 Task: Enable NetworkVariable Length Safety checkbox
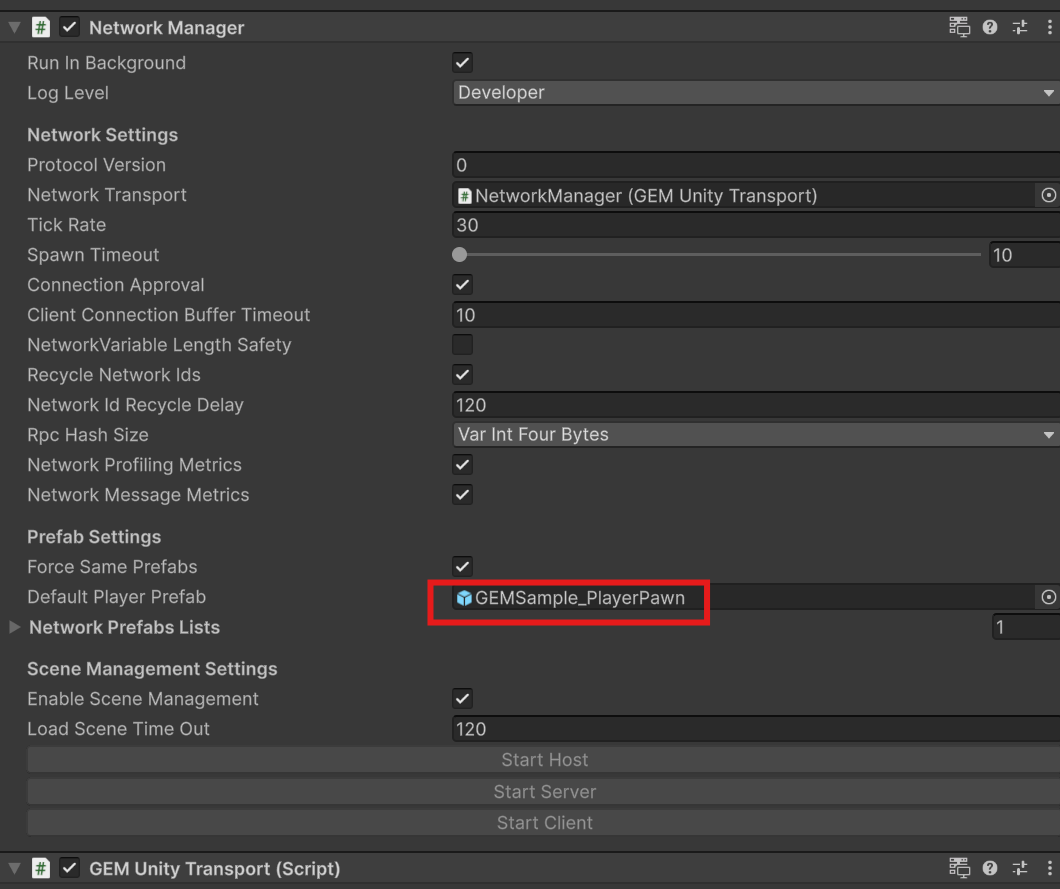(462, 345)
